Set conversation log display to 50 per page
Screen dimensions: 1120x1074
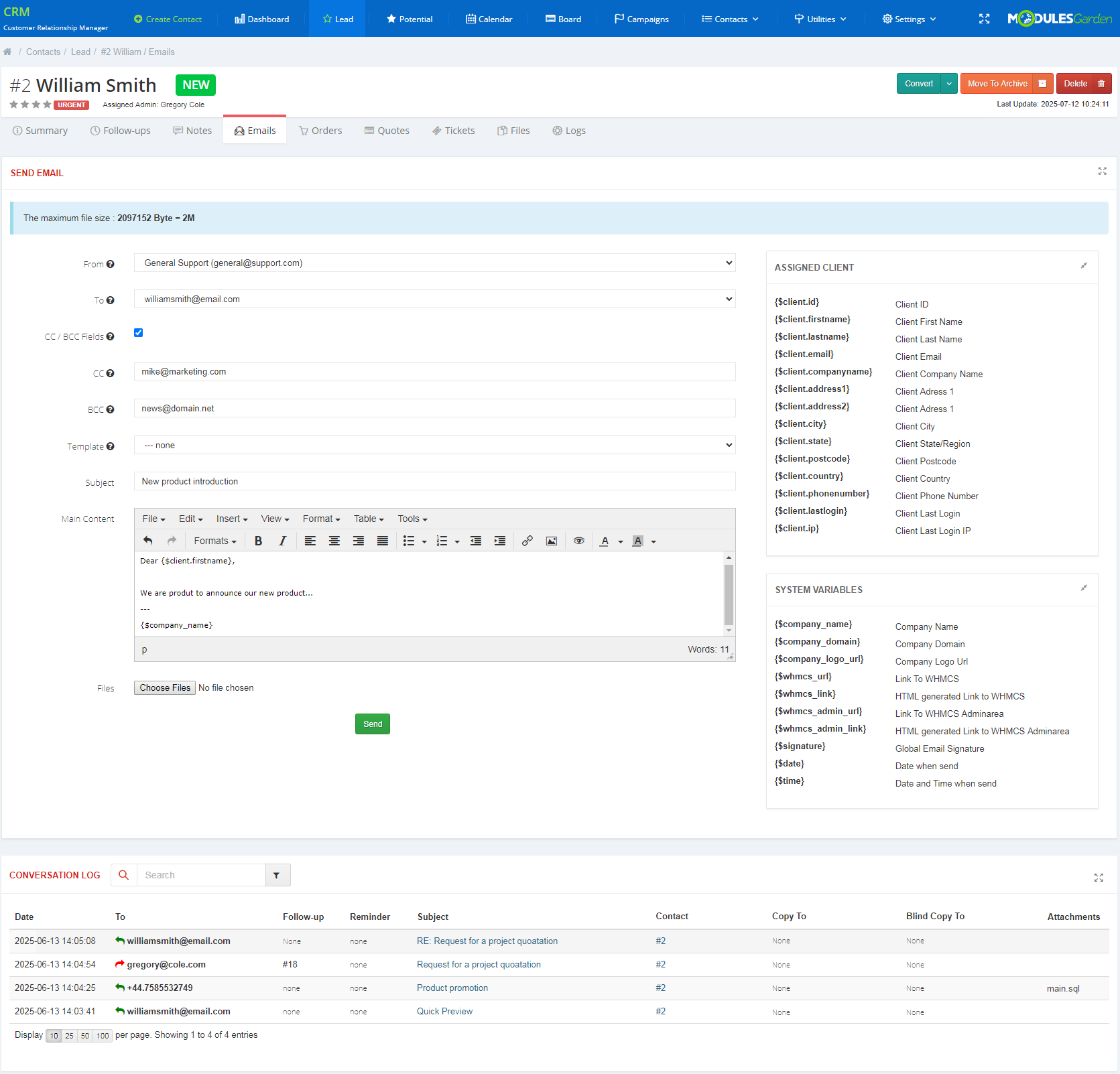tap(85, 1035)
